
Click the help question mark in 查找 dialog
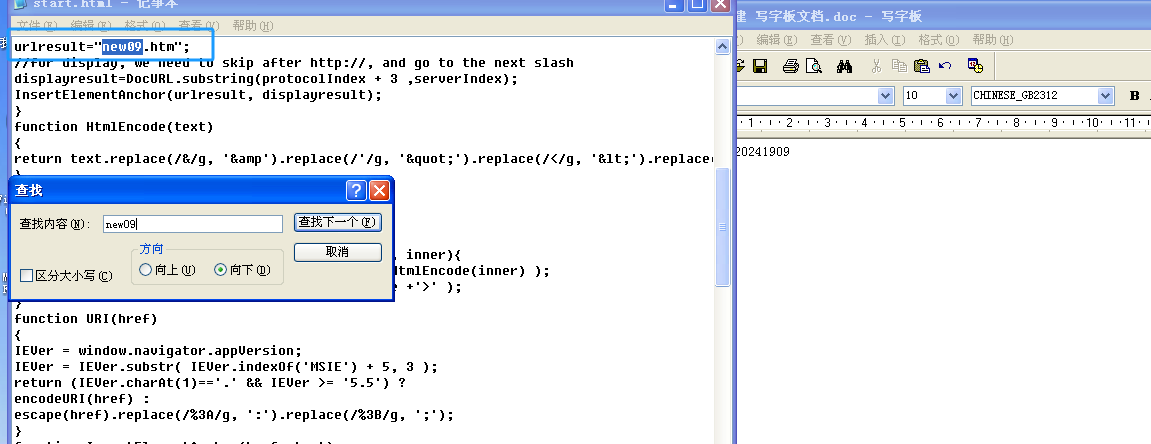[356, 191]
